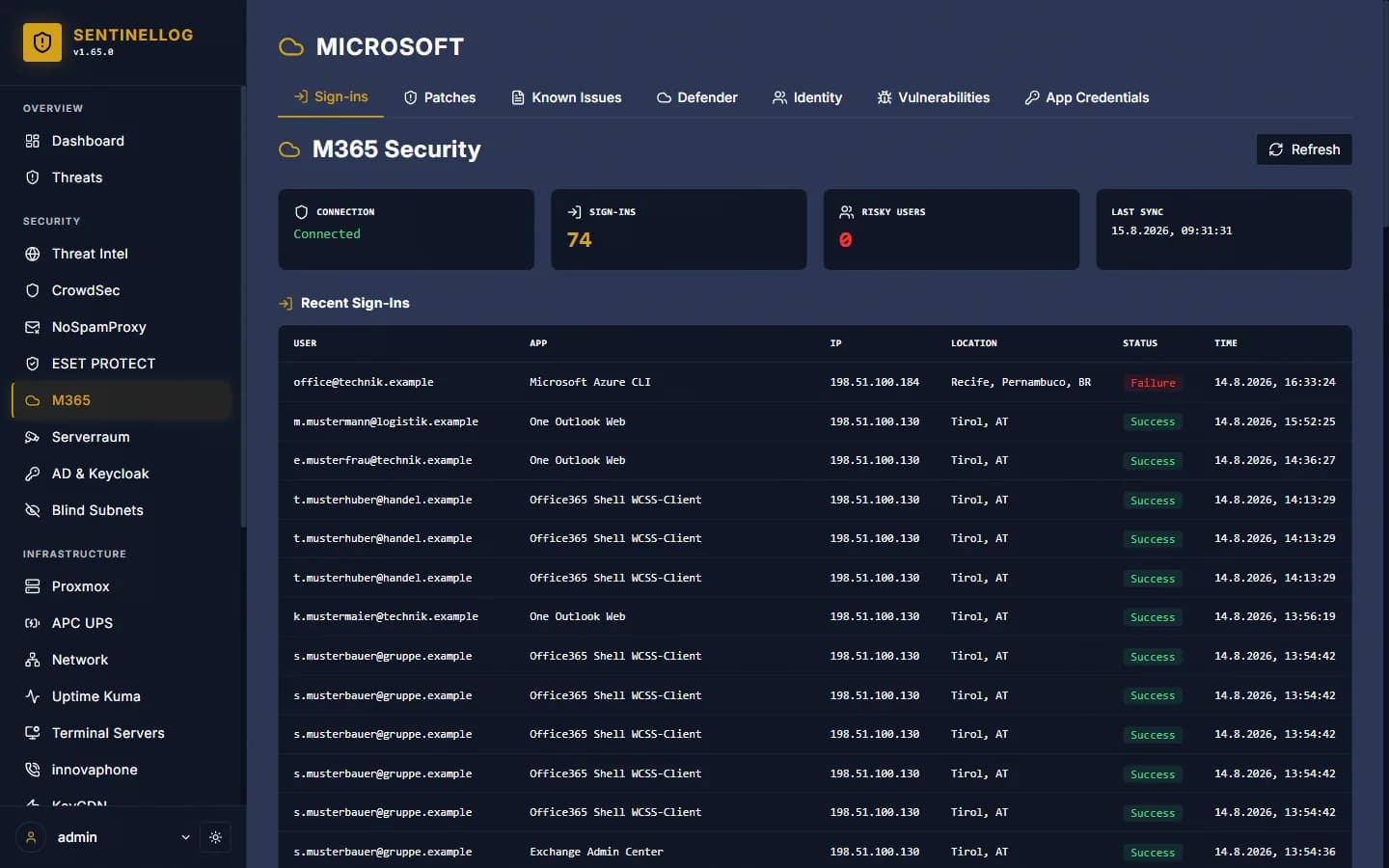The image size is (1389, 868).
Task: Click location Recife, Pernambuco, BR
Action: (1021, 383)
